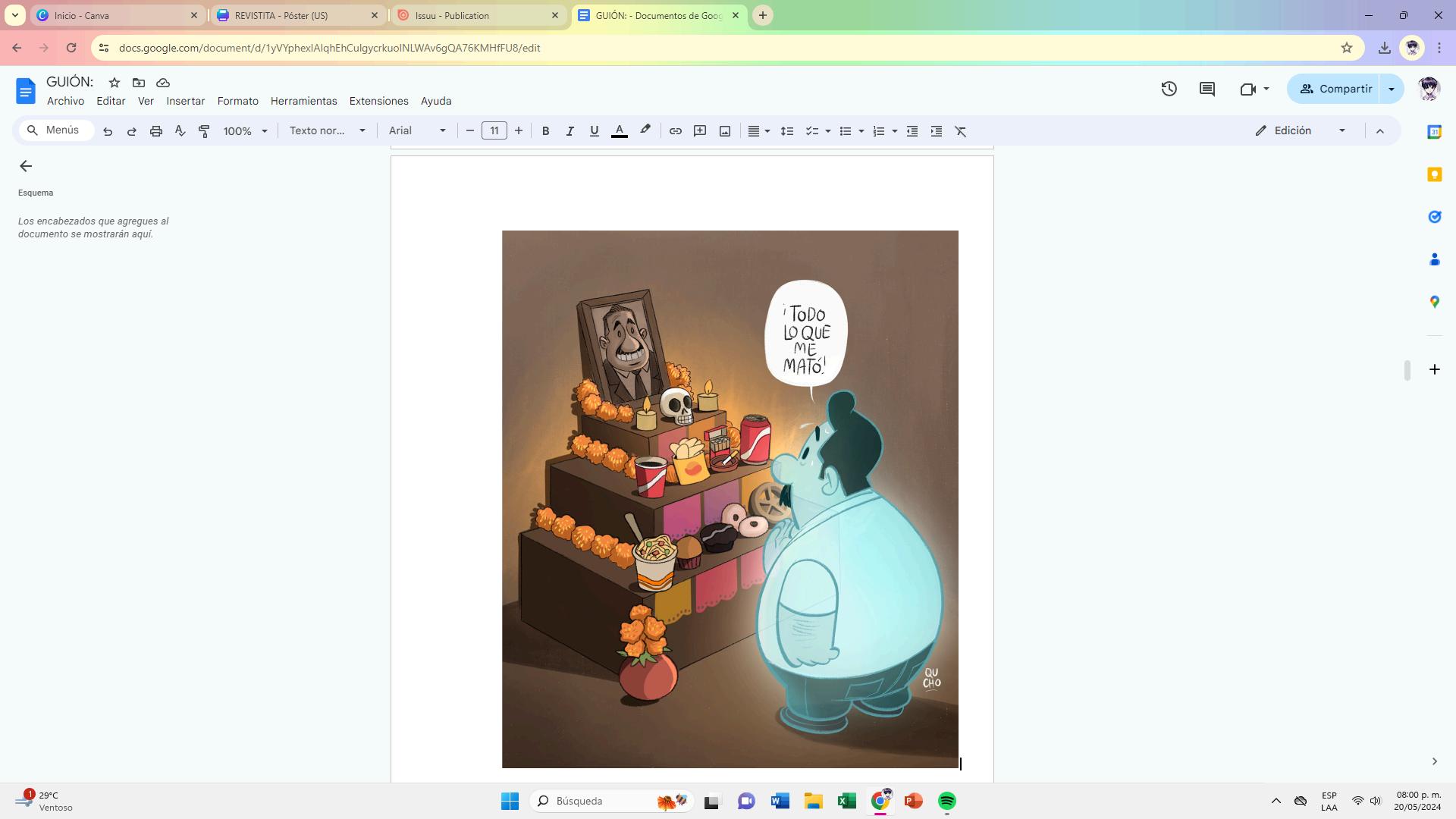The height and width of the screenshot is (819, 1456).
Task: Open the text color picker
Action: 620,131
